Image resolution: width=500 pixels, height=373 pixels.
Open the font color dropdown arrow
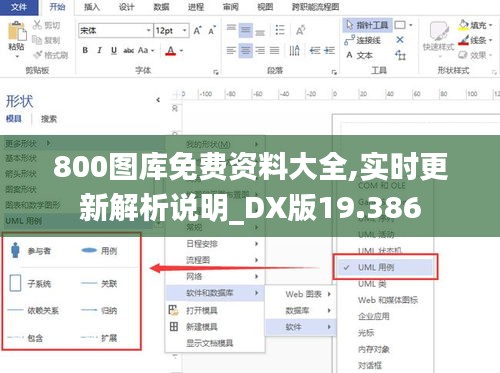(x=182, y=51)
